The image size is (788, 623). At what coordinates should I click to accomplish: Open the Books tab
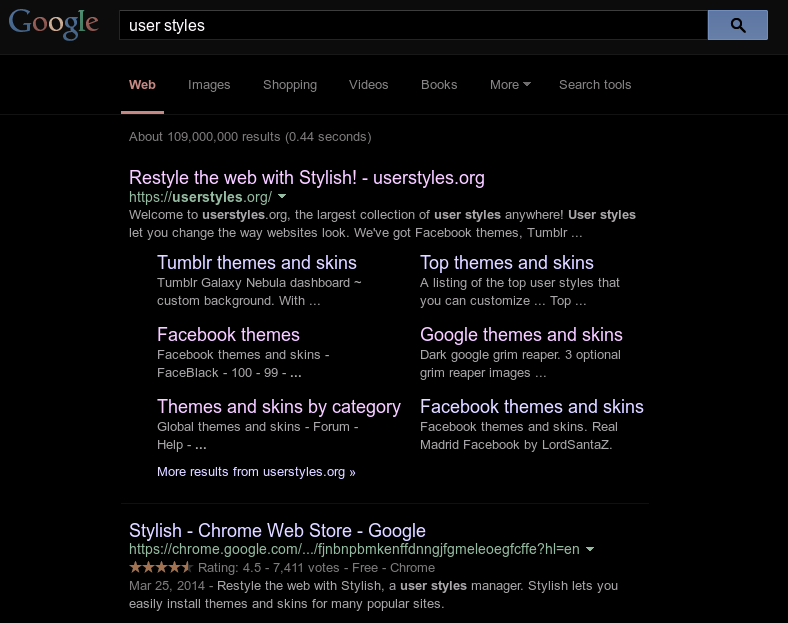click(439, 85)
